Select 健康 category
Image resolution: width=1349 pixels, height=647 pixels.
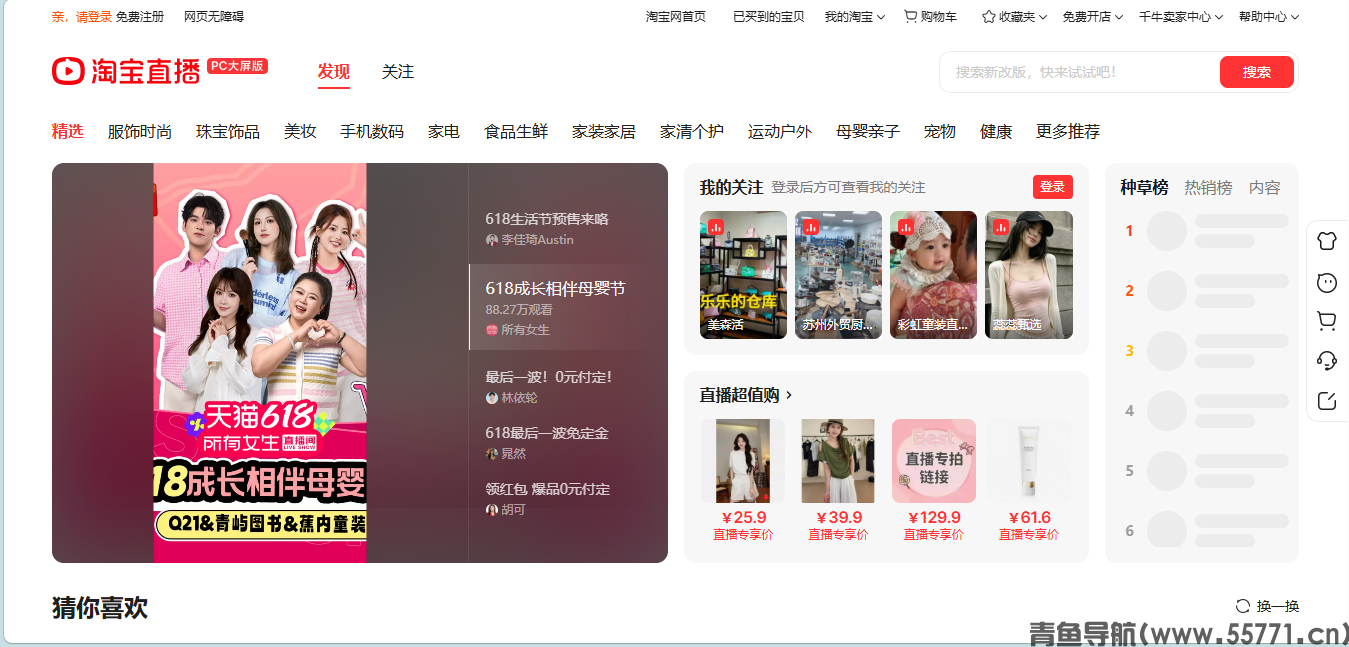point(996,132)
